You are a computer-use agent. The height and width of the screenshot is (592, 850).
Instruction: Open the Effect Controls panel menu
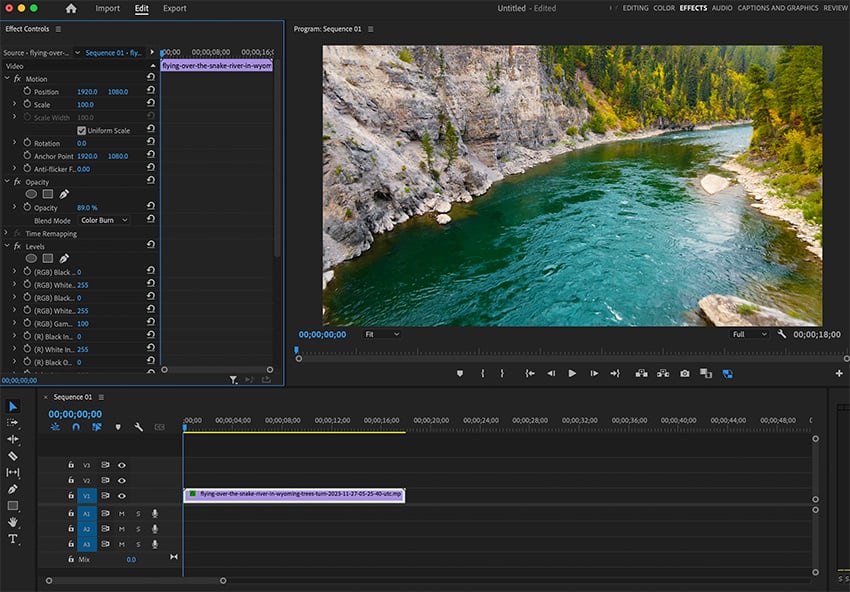[x=58, y=29]
